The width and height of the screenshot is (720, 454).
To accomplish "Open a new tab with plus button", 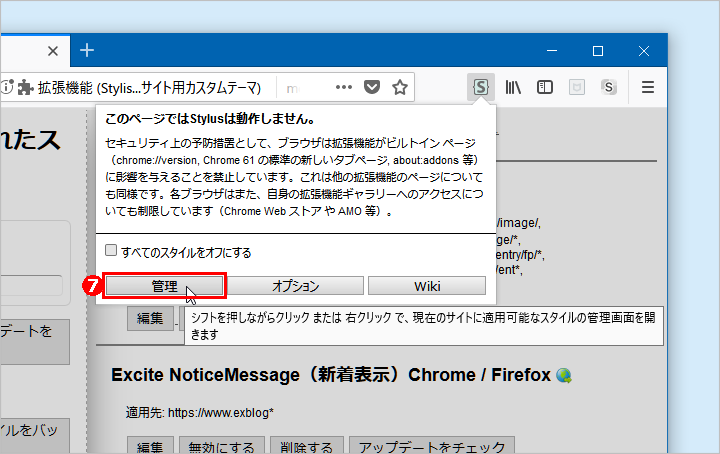I will (x=87, y=50).
